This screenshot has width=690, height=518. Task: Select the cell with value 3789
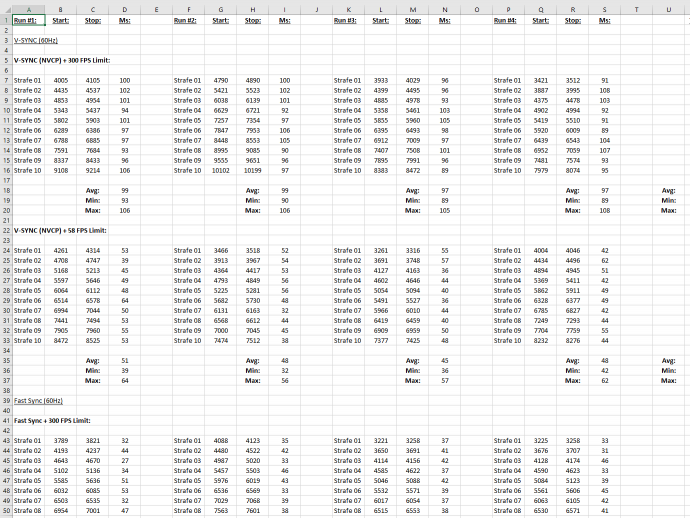[61, 441]
